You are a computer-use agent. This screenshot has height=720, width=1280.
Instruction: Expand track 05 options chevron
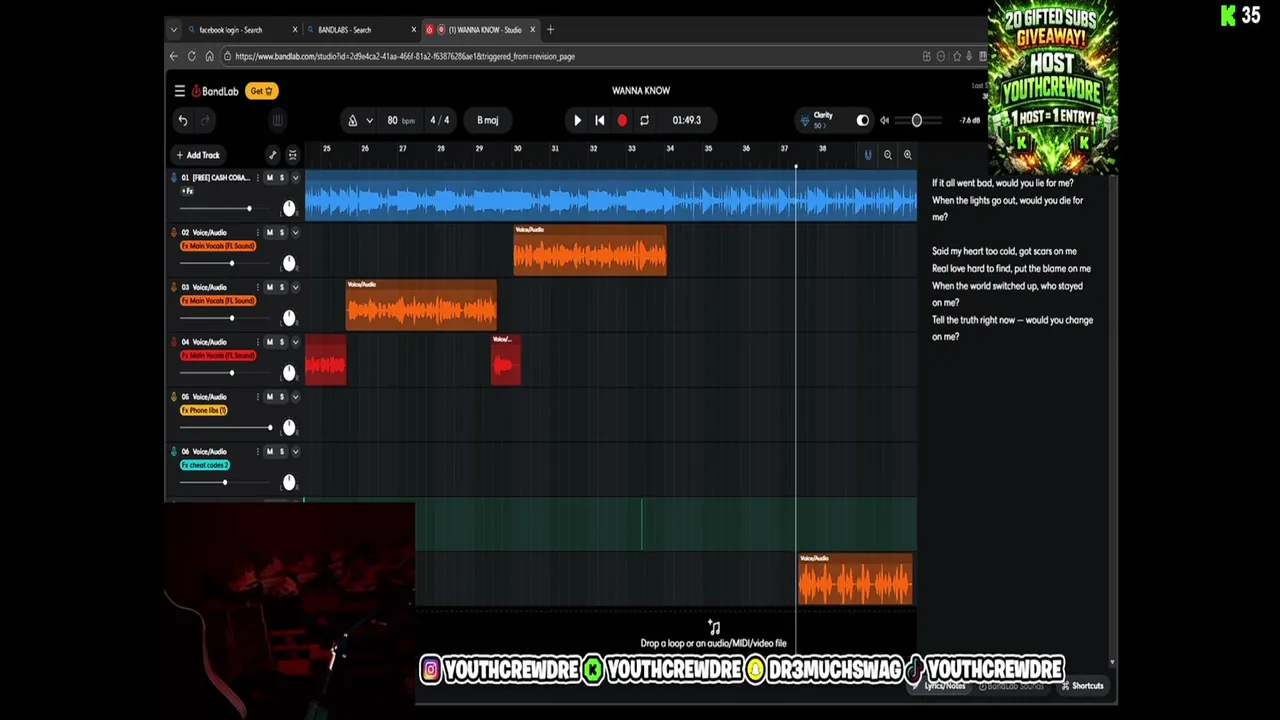coord(295,397)
